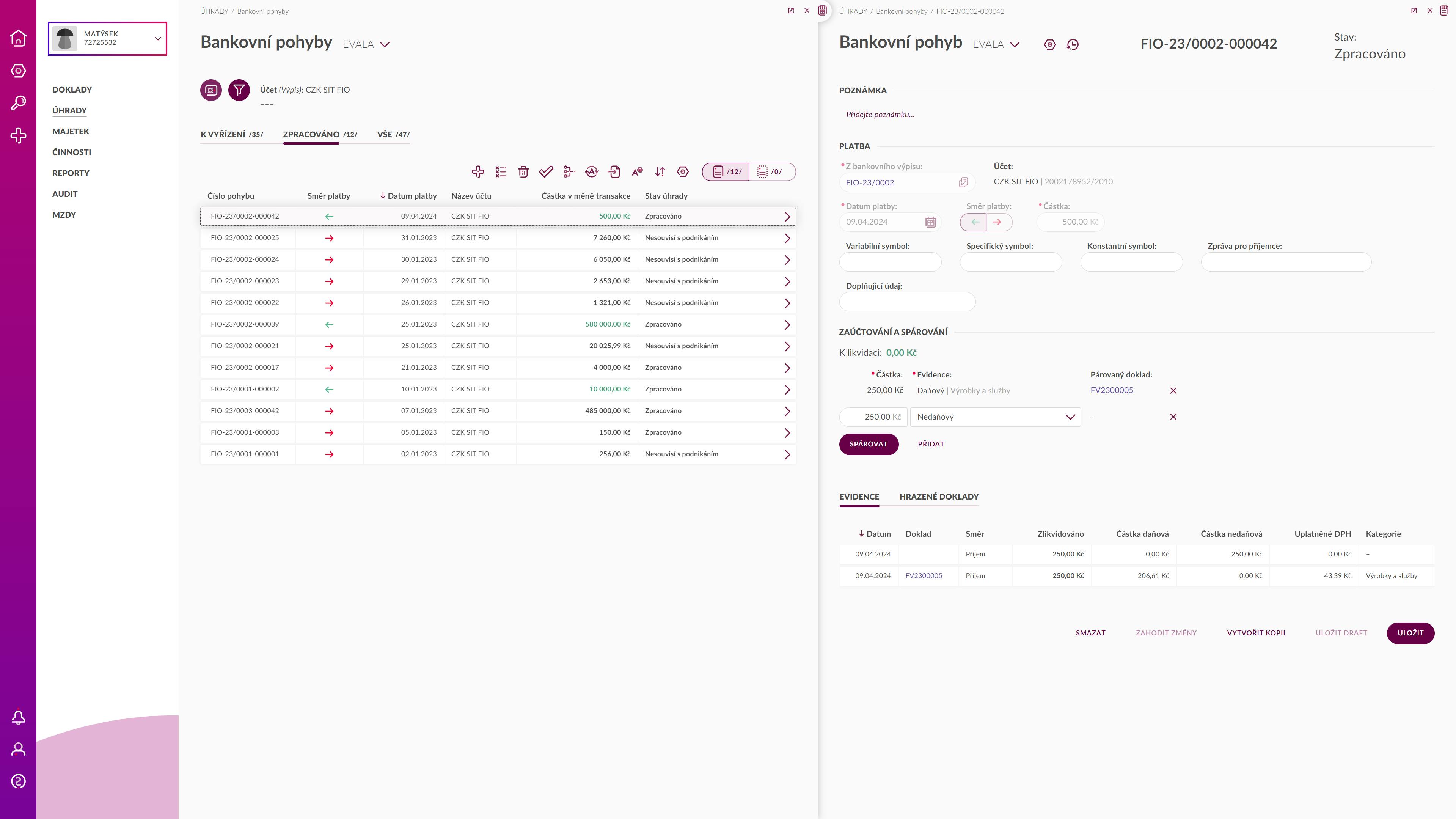Click the hexagon settings icon in left sidebar

pyautogui.click(x=18, y=71)
